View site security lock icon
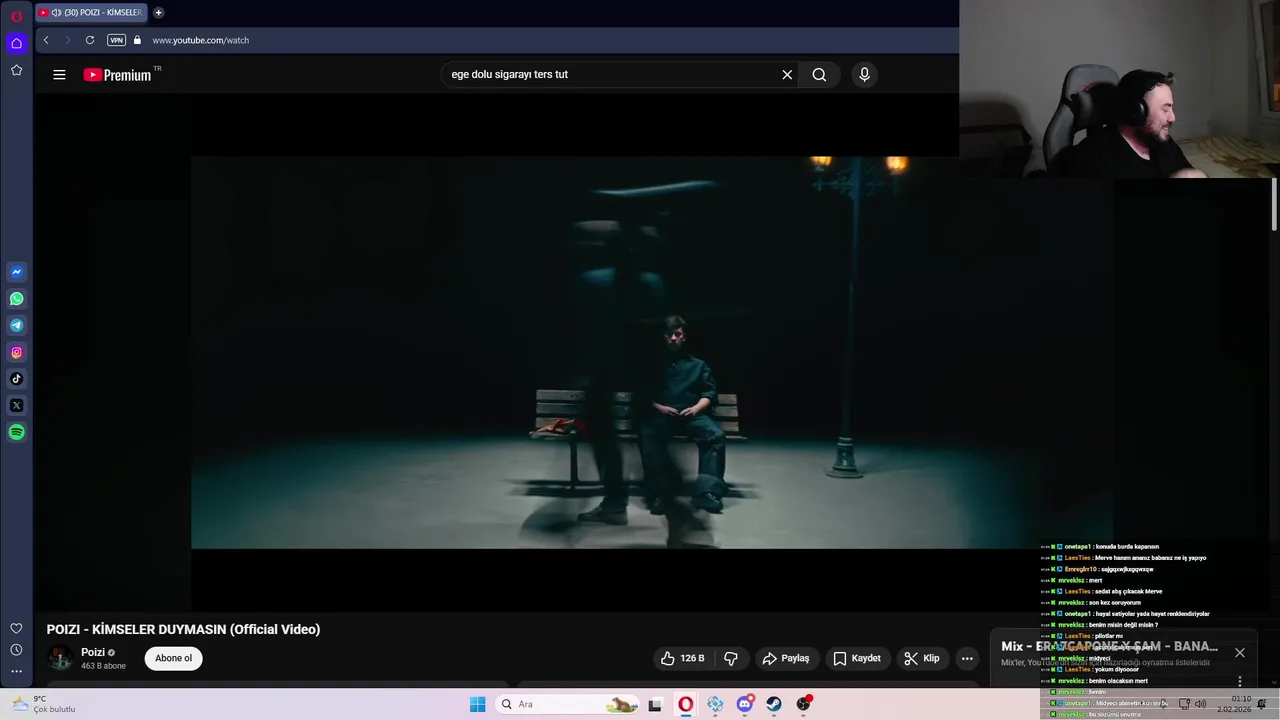Viewport: 1280px width, 720px height. (x=137, y=40)
